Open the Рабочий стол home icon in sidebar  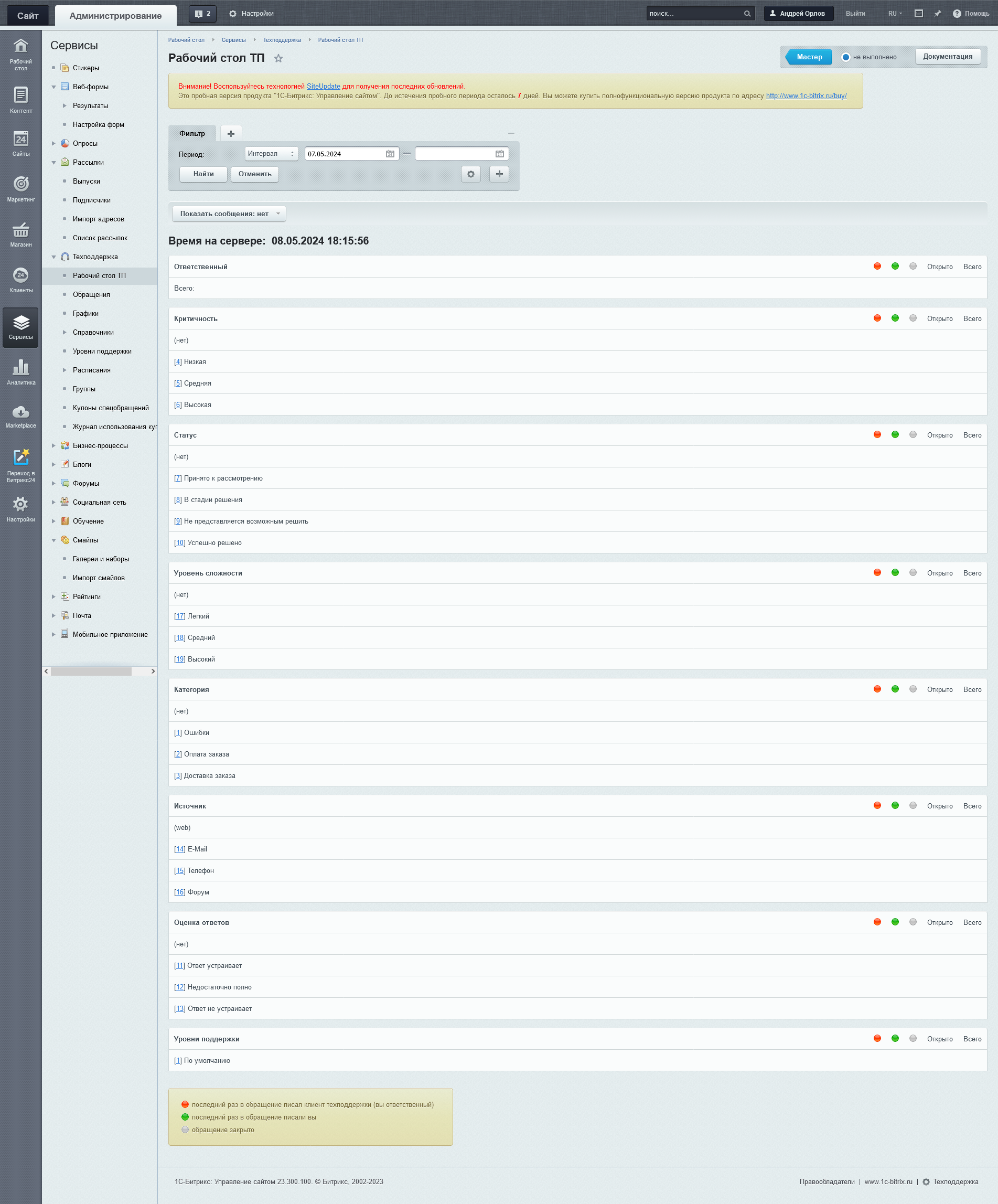[x=20, y=54]
